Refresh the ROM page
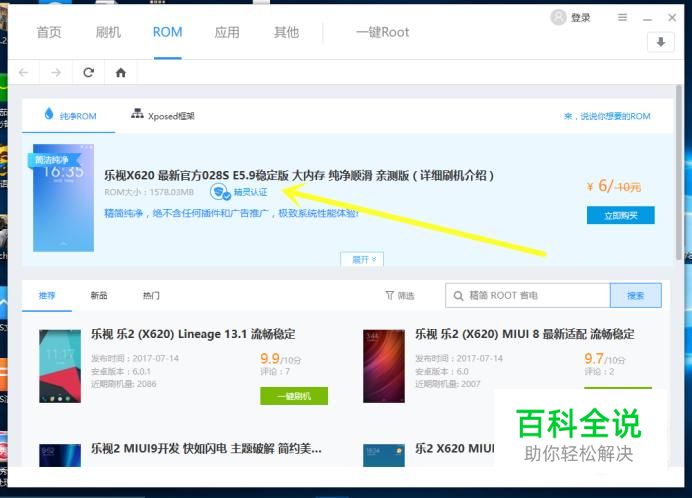 pyautogui.click(x=89, y=72)
